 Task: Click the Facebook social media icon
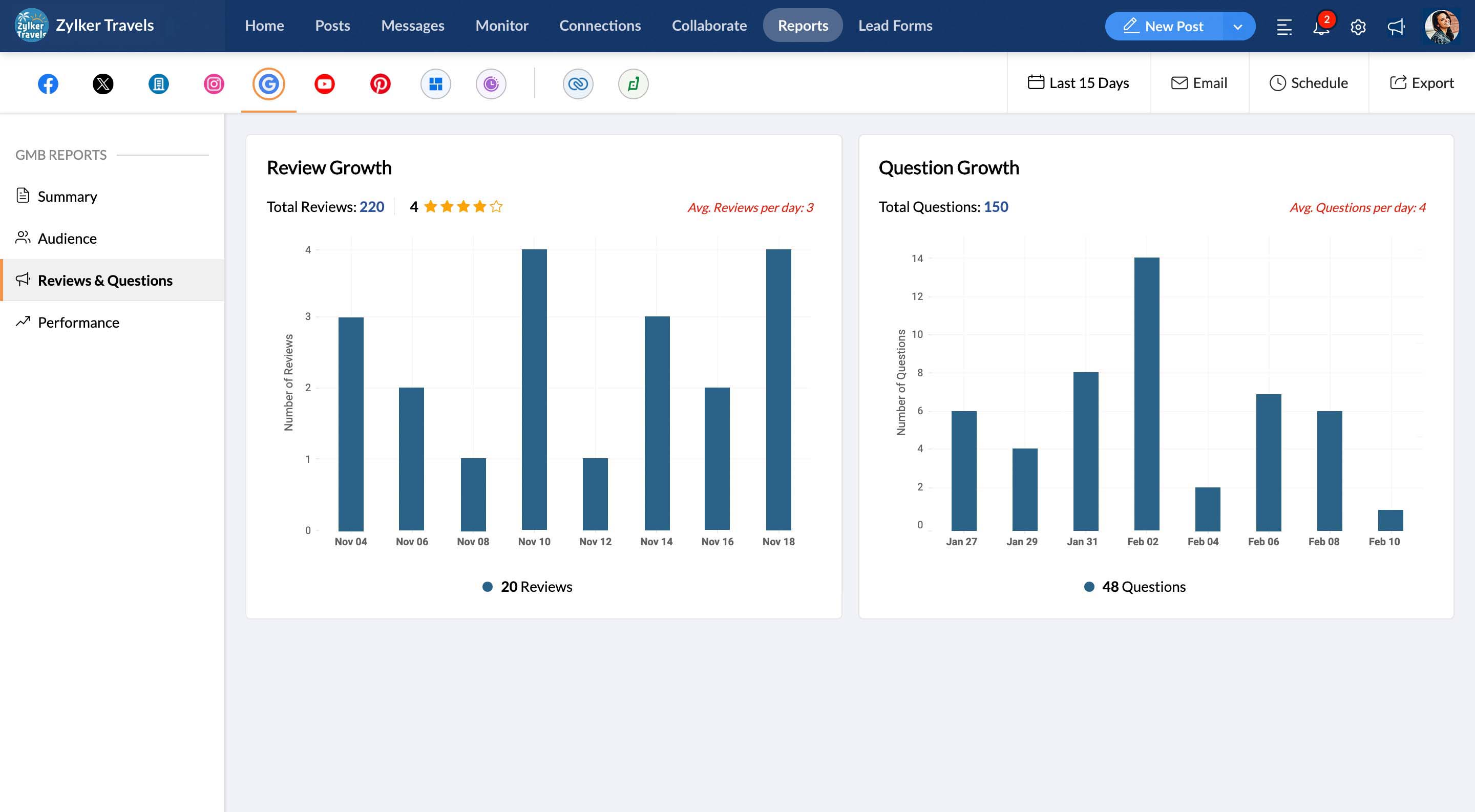[x=48, y=83]
